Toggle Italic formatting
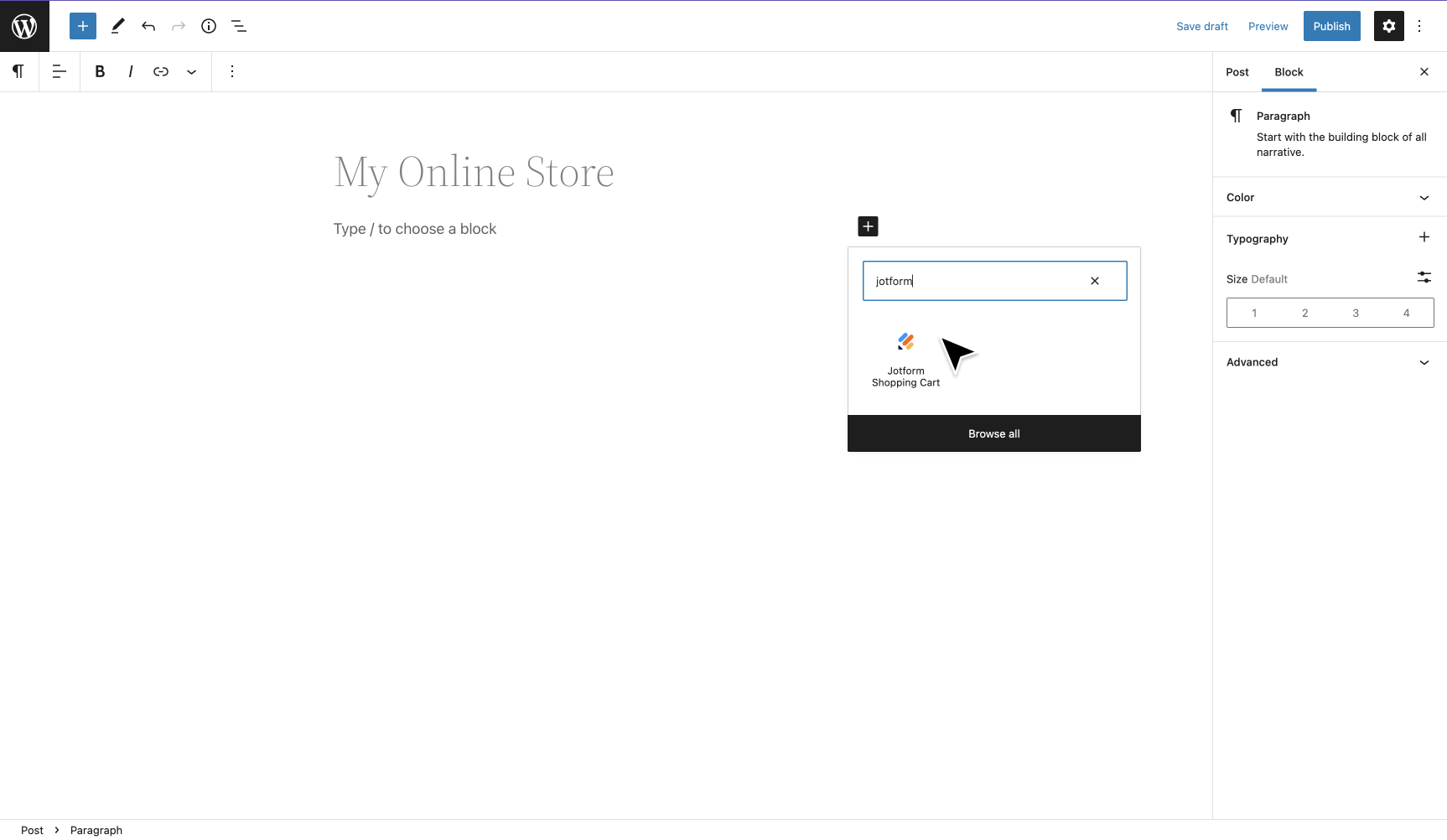1447x840 pixels. click(130, 71)
